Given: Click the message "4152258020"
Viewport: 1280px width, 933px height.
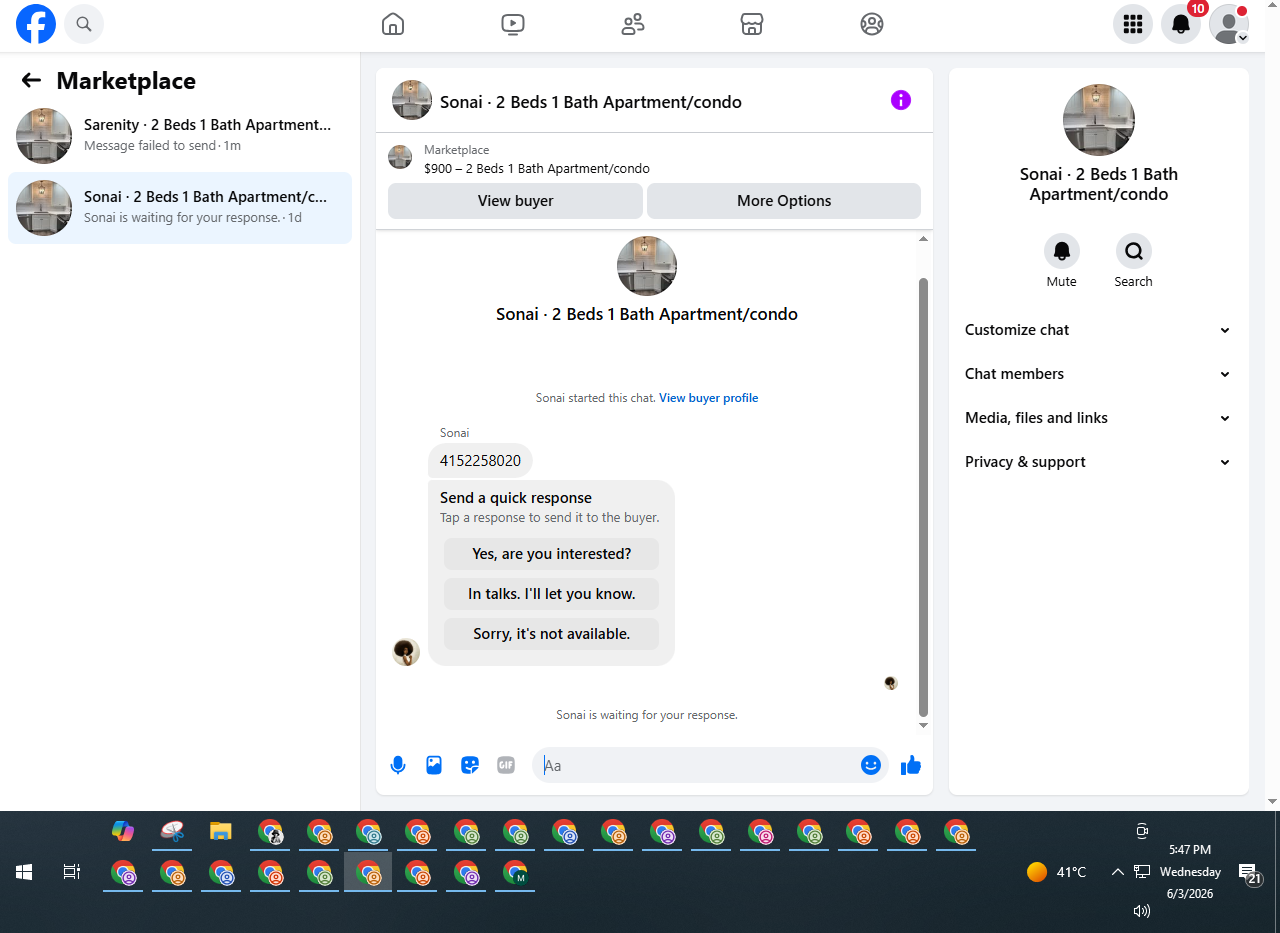Looking at the screenshot, I should pyautogui.click(x=480, y=461).
